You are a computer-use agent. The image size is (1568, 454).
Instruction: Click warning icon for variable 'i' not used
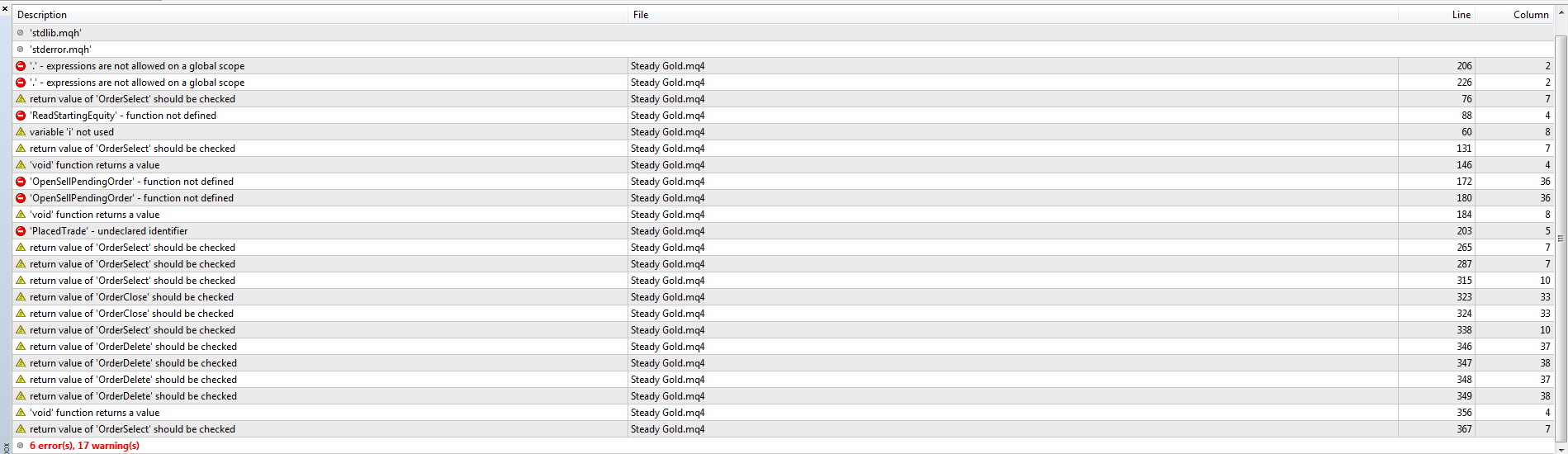(21, 132)
